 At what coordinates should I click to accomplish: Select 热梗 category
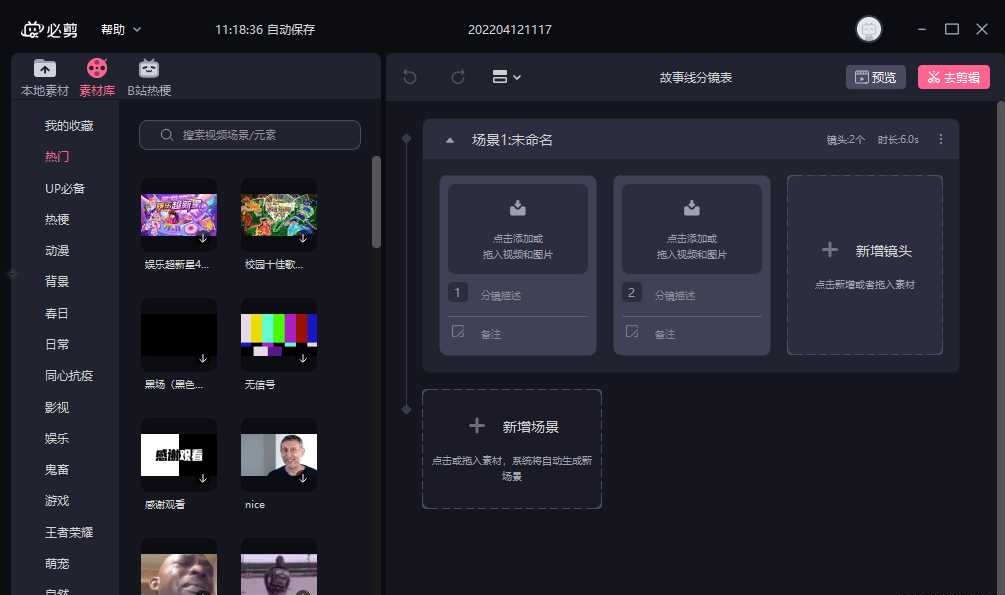tap(56, 219)
